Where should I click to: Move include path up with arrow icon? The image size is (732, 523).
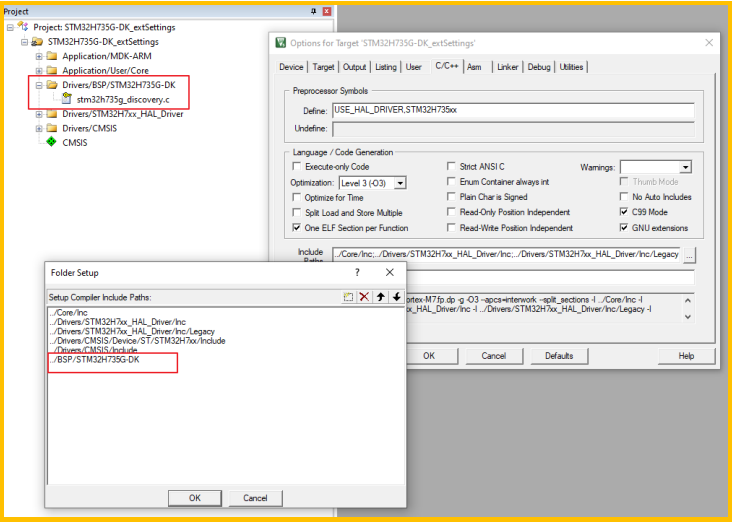380,297
